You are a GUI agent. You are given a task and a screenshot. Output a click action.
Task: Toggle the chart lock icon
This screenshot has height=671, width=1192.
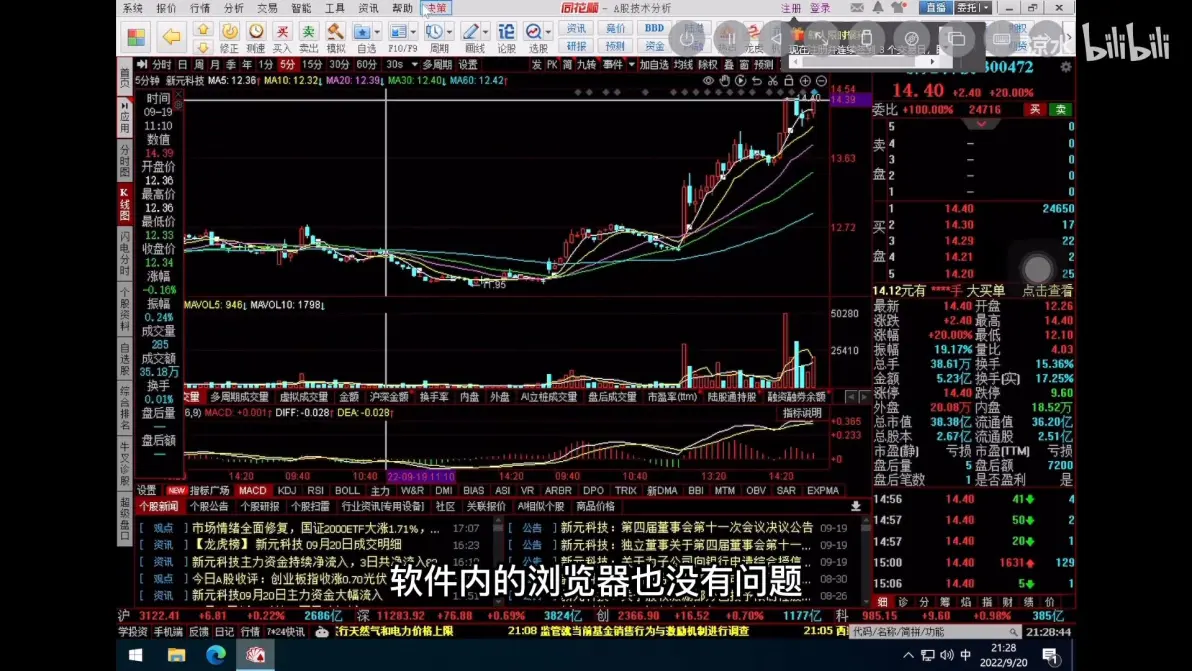[x=789, y=81]
